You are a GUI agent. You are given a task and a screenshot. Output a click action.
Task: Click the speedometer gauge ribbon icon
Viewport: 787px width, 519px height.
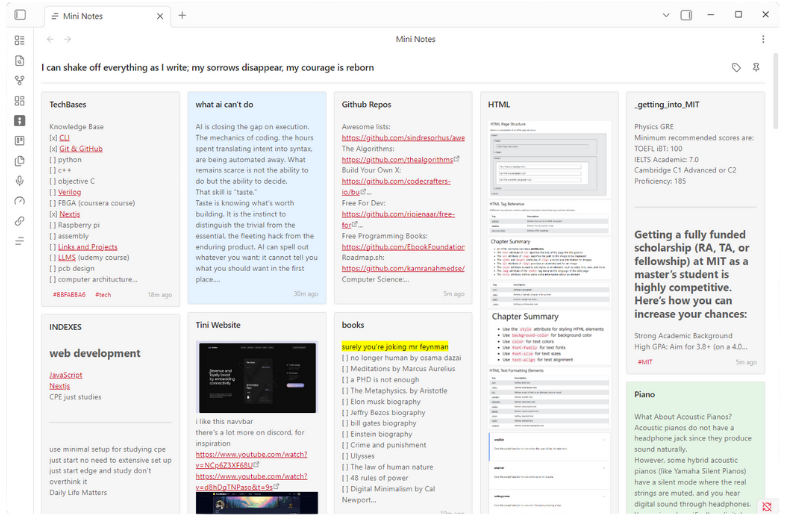tap(20, 201)
